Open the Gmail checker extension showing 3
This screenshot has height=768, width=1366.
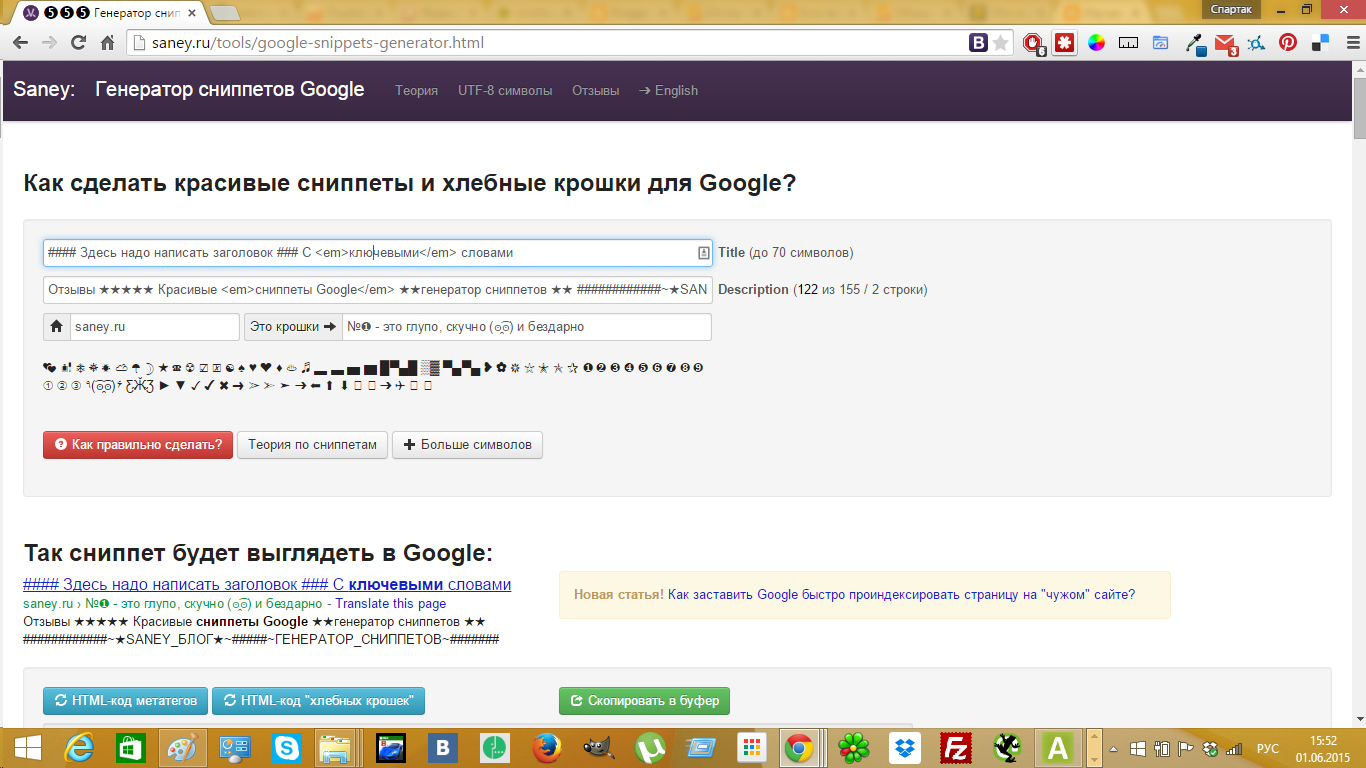click(x=1226, y=44)
